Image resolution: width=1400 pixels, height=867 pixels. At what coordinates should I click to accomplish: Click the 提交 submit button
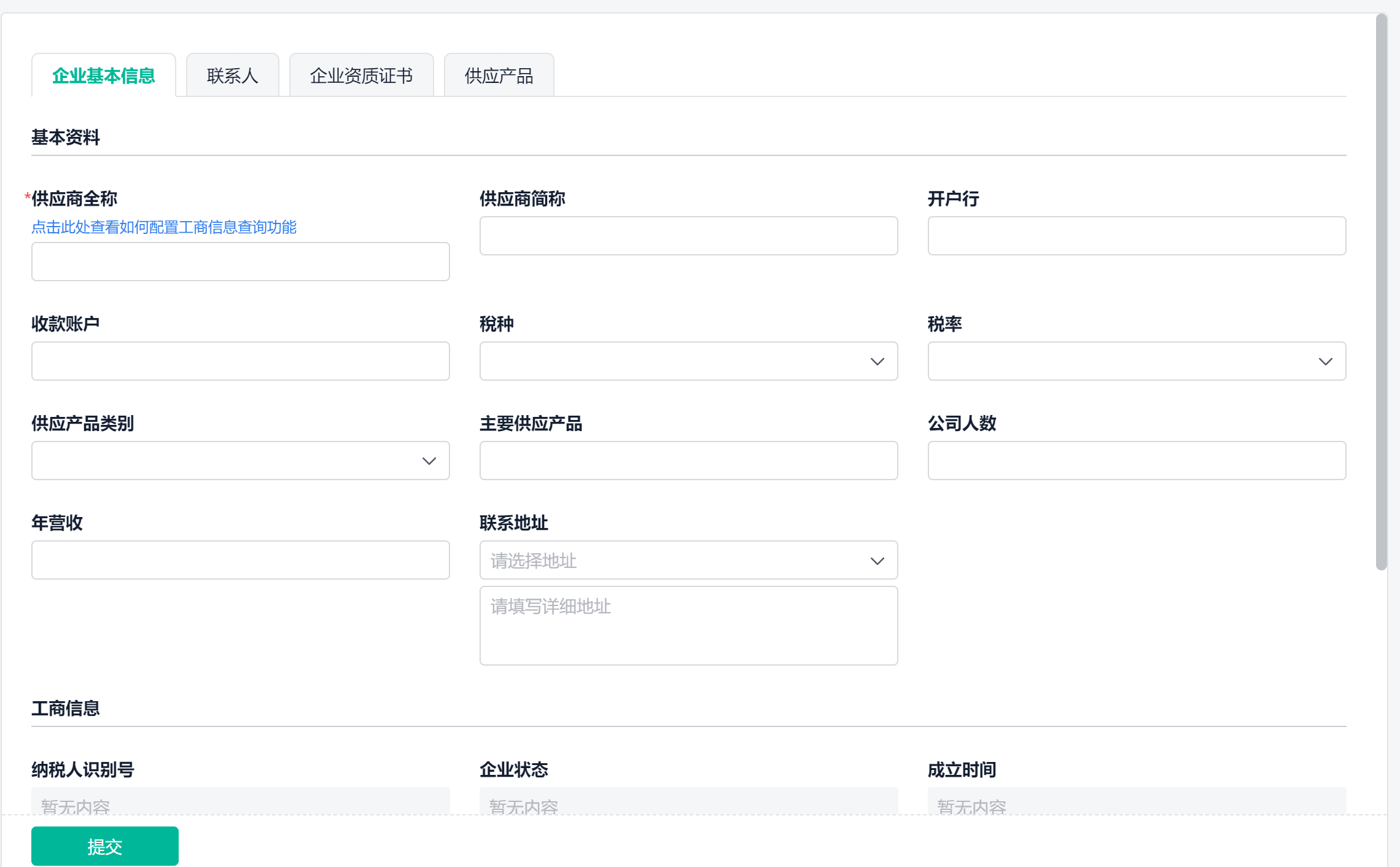point(104,846)
